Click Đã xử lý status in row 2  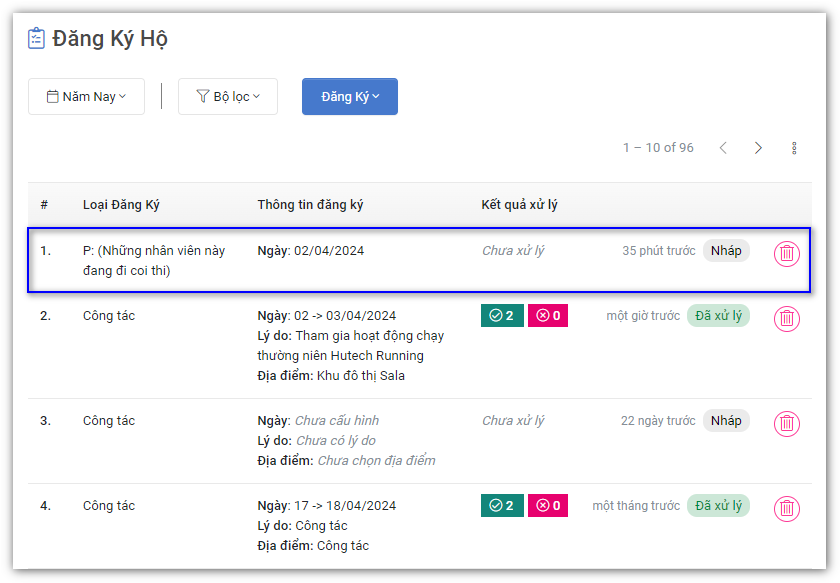(x=717, y=316)
